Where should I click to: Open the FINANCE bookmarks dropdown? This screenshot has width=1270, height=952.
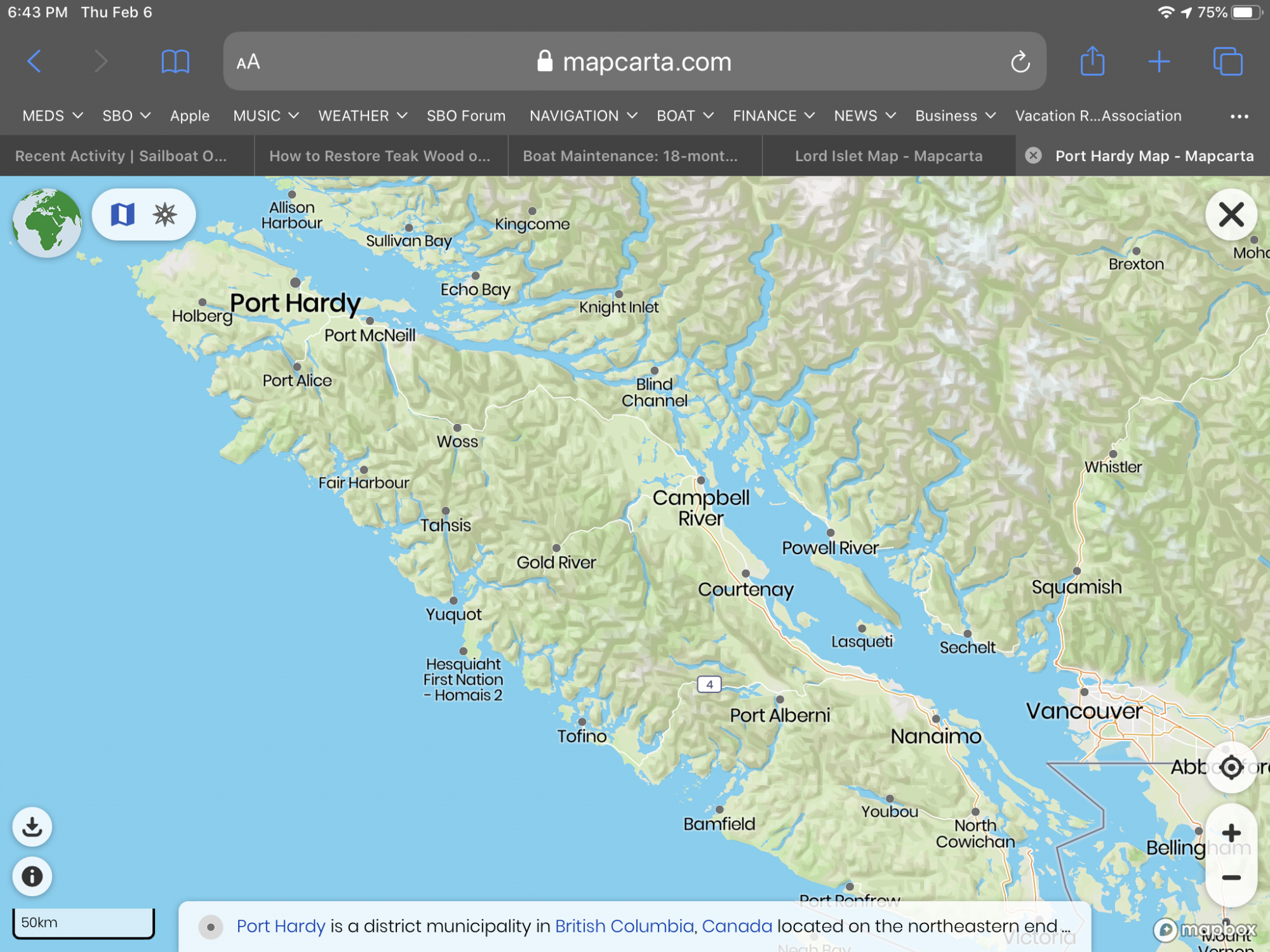point(773,116)
